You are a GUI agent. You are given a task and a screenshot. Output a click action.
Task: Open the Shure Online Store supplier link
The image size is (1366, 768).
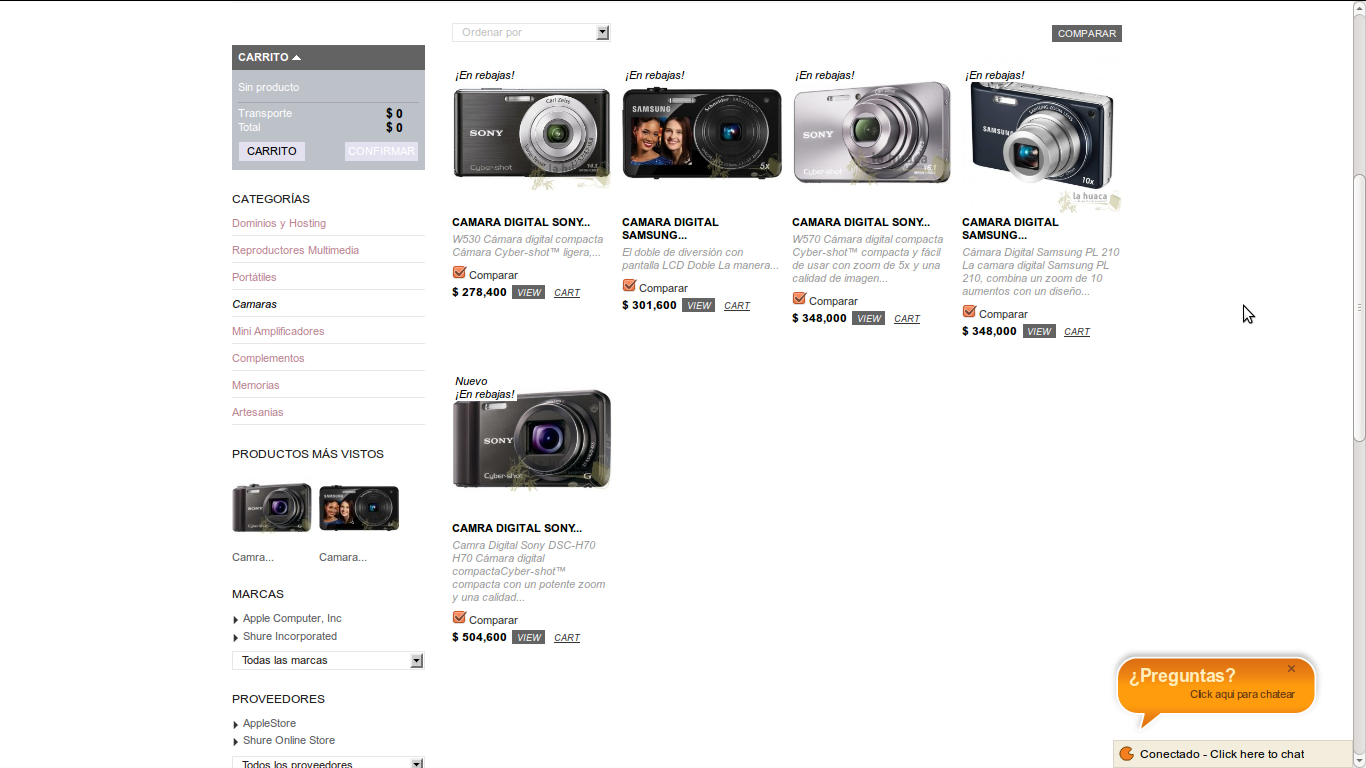tap(289, 741)
